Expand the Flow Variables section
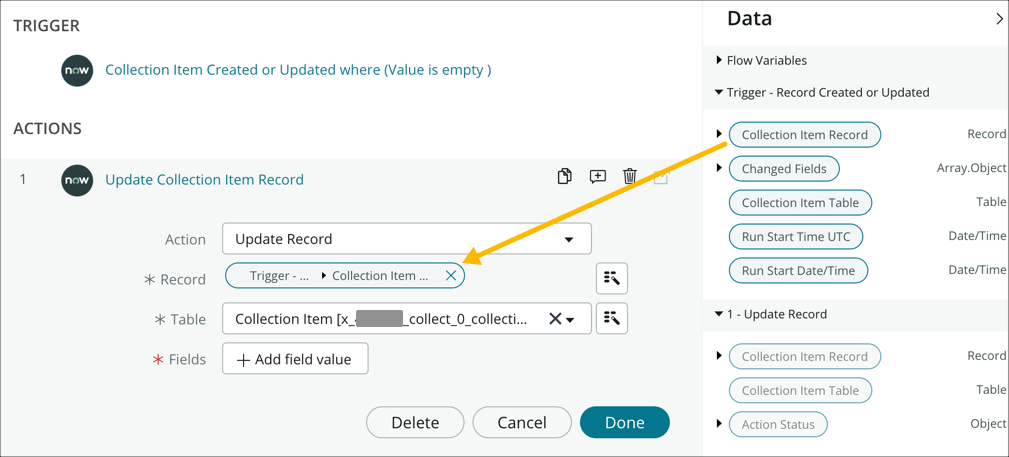The height and width of the screenshot is (457, 1009). point(719,61)
